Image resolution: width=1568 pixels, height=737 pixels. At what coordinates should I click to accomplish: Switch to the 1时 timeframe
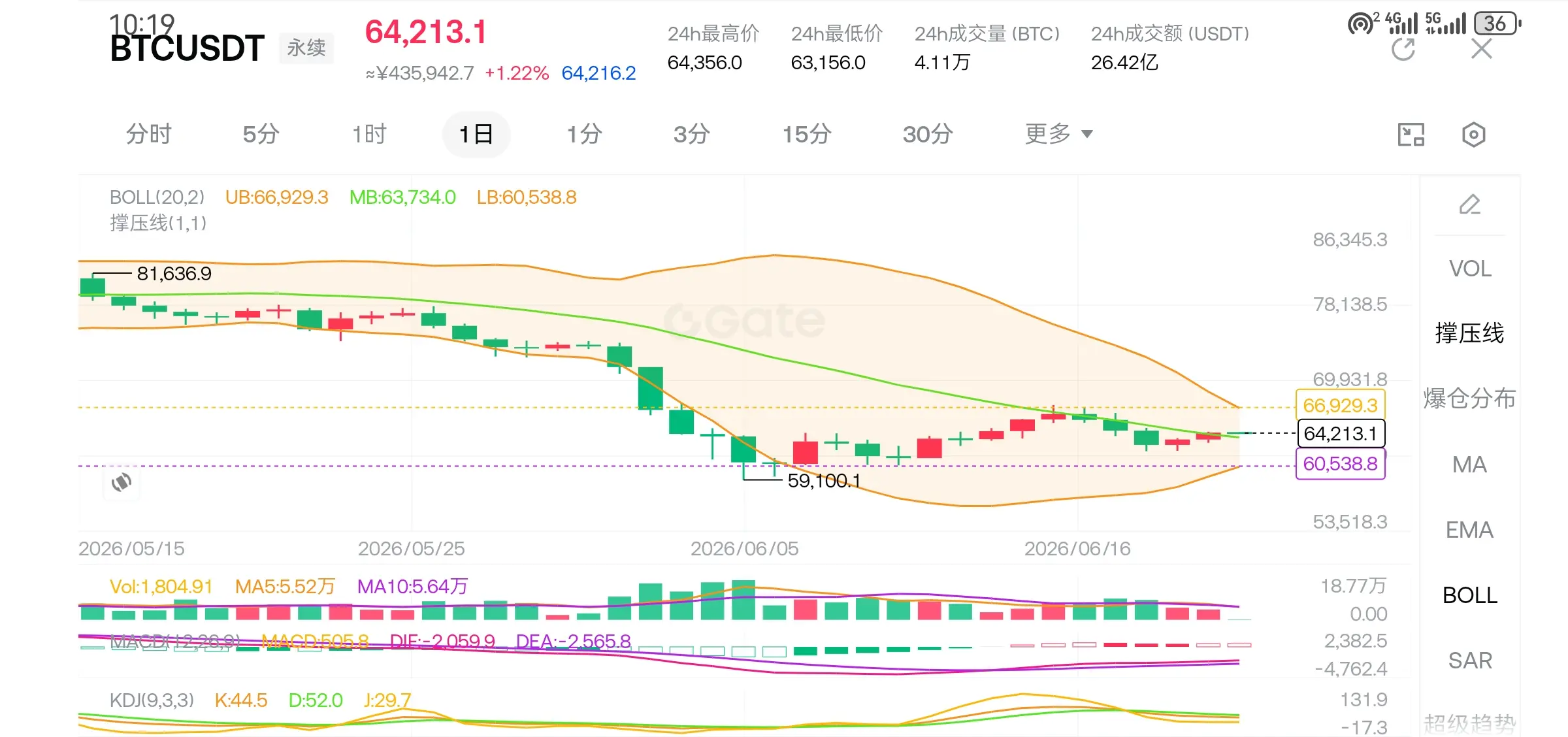tap(369, 134)
